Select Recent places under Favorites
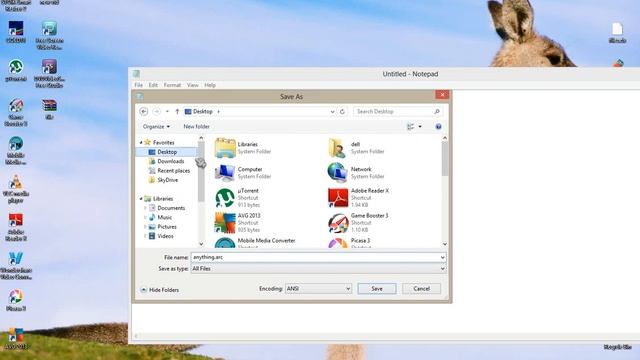This screenshot has width=640, height=360. pos(173,171)
